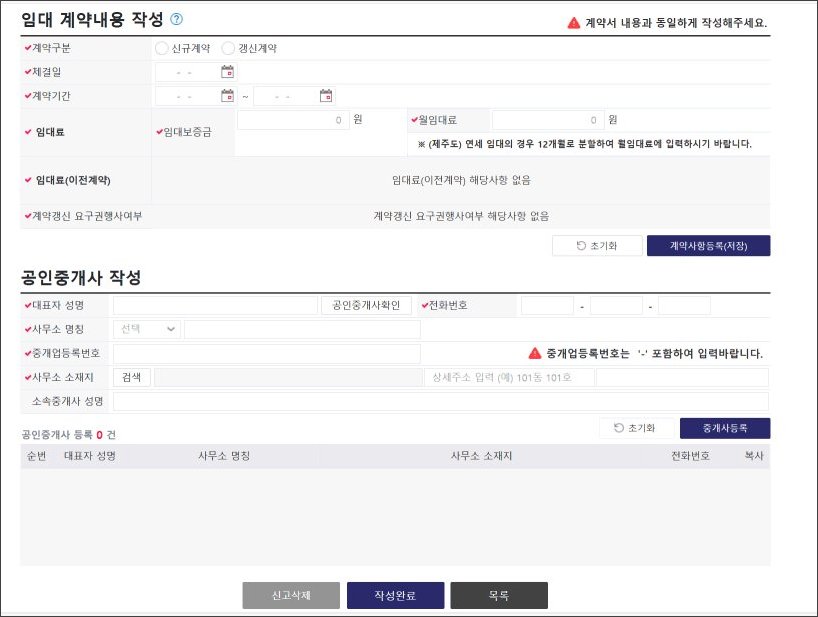
Task: Open the 계약기간 start date calendar
Action: pos(226,96)
